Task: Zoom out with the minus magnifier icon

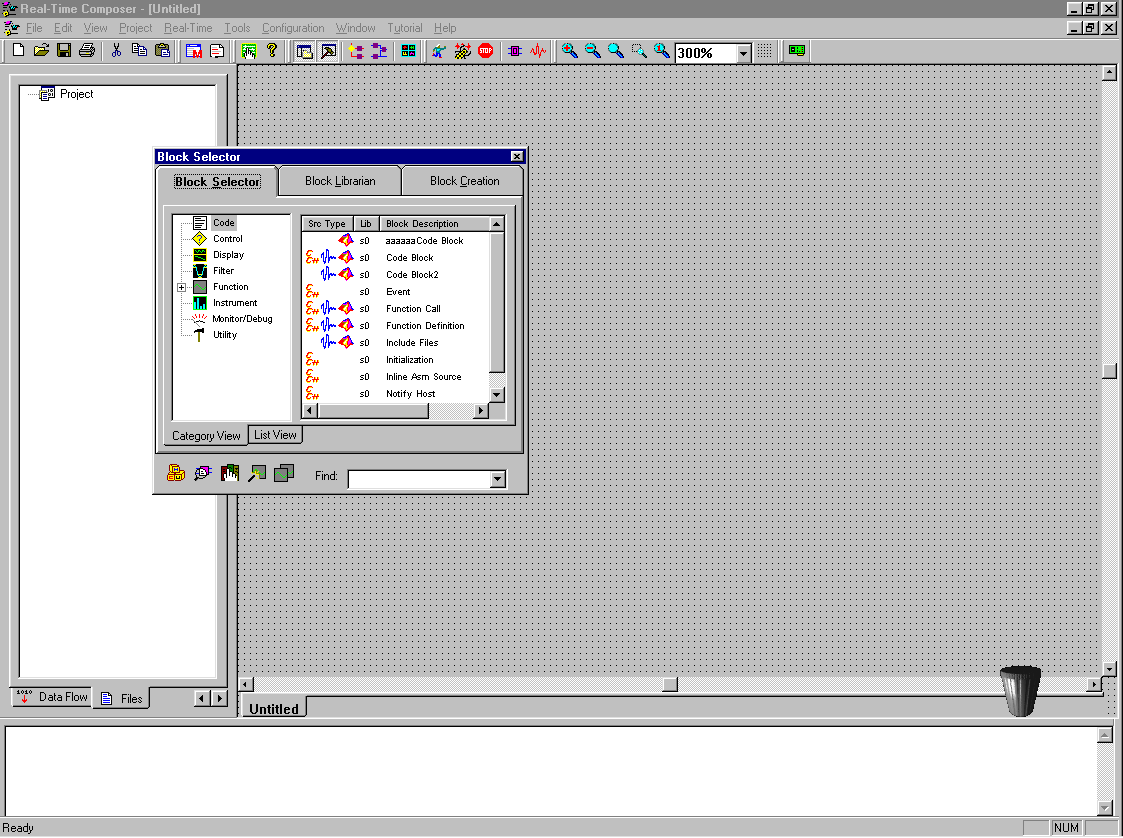Action: coord(592,51)
